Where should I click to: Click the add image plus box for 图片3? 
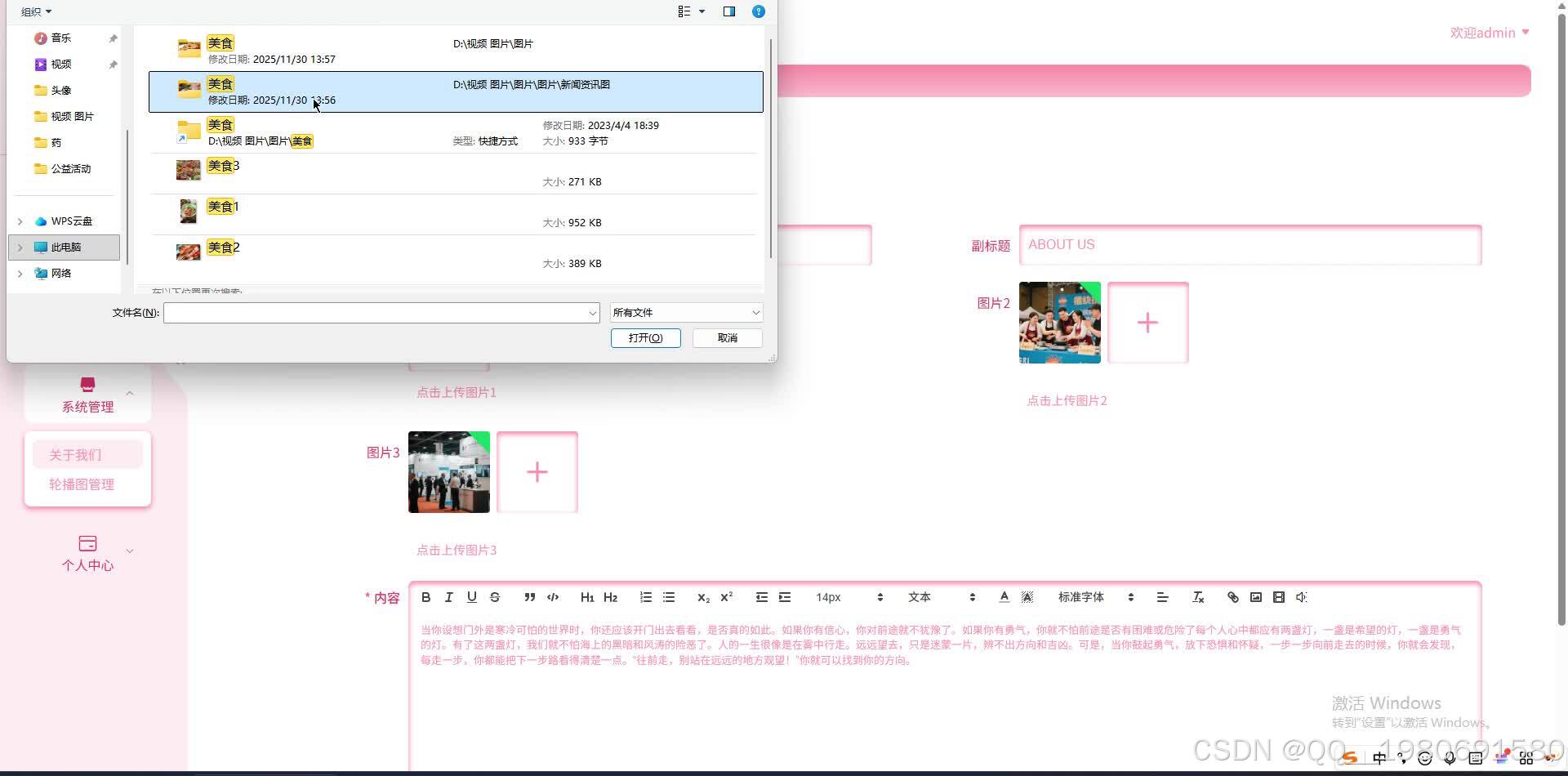[537, 472]
